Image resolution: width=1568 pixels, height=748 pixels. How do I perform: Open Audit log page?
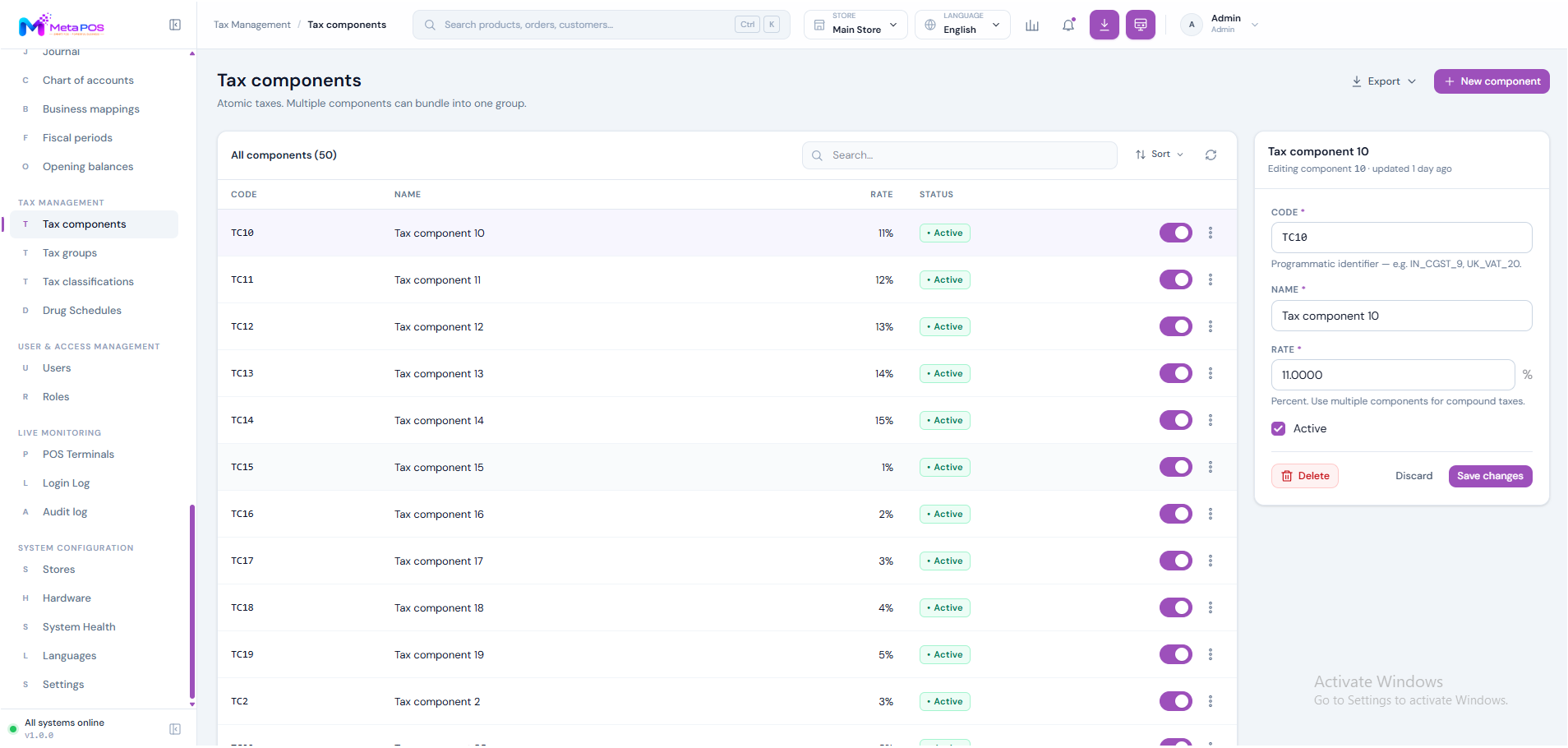(65, 512)
